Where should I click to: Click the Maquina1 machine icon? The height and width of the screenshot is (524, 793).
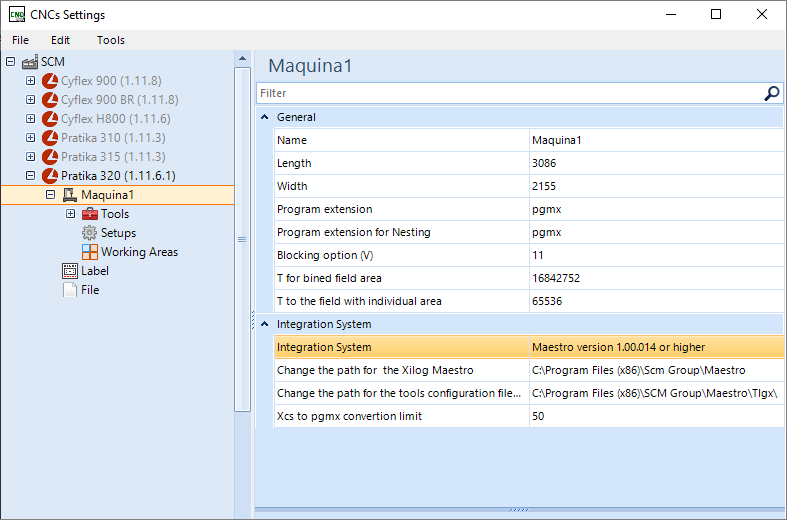click(x=70, y=195)
